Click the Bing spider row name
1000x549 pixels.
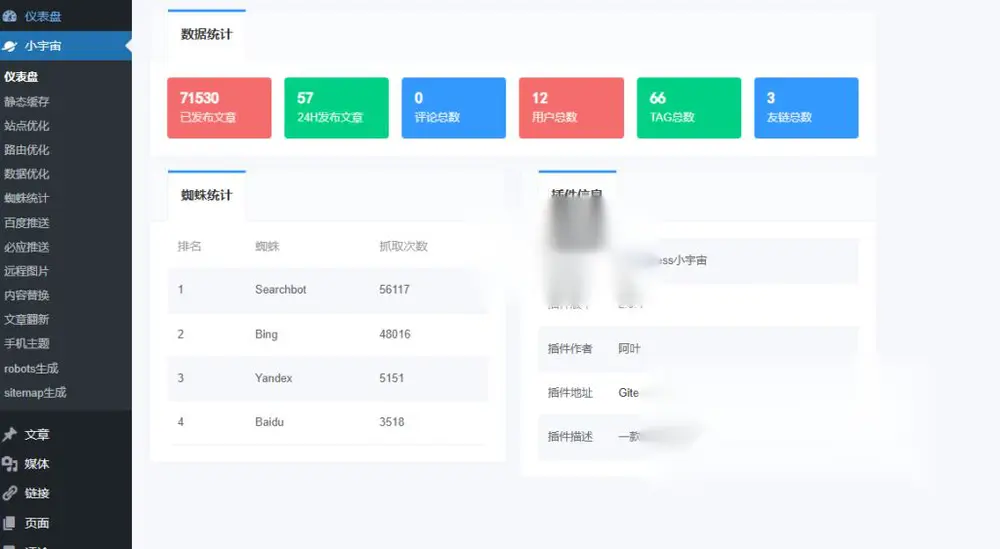coord(266,334)
